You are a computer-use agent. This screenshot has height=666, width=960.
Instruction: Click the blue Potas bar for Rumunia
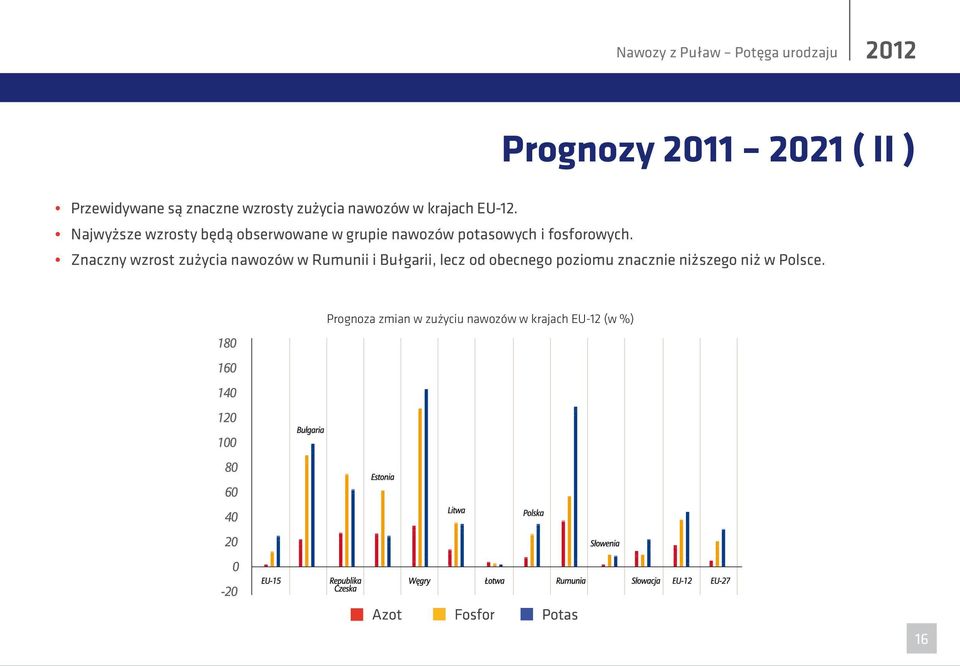pyautogui.click(x=576, y=487)
